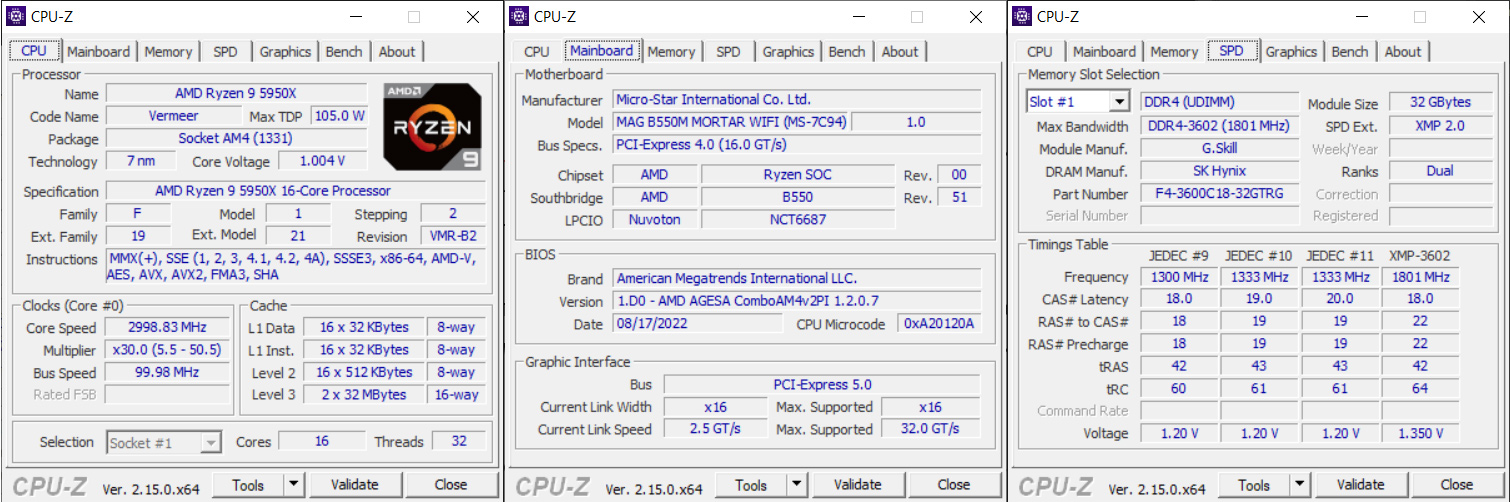The image size is (1510, 502).
Task: Expand Tools dropdown arrow in the middle window
Action: click(x=796, y=485)
